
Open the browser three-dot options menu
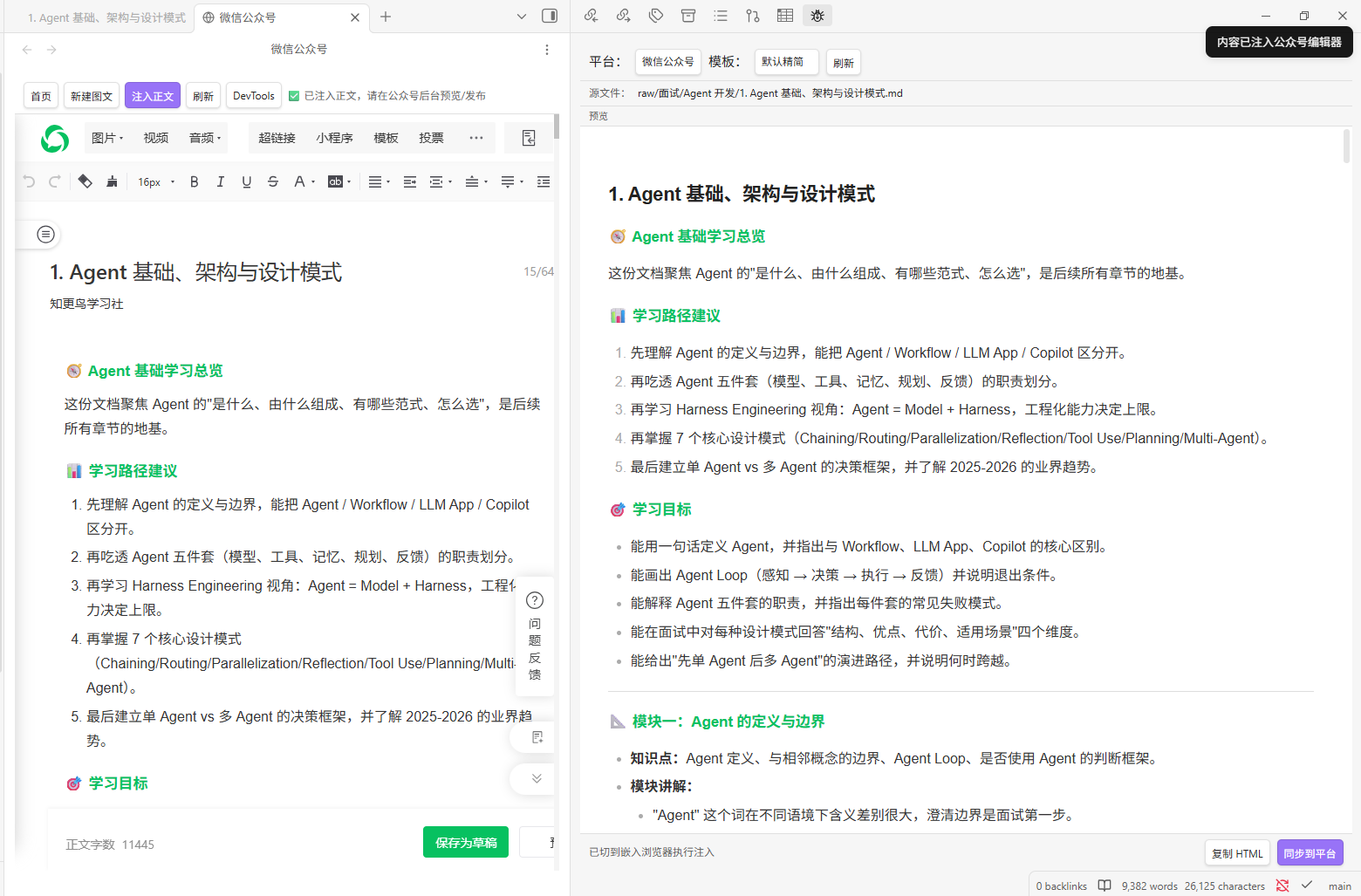pos(547,50)
